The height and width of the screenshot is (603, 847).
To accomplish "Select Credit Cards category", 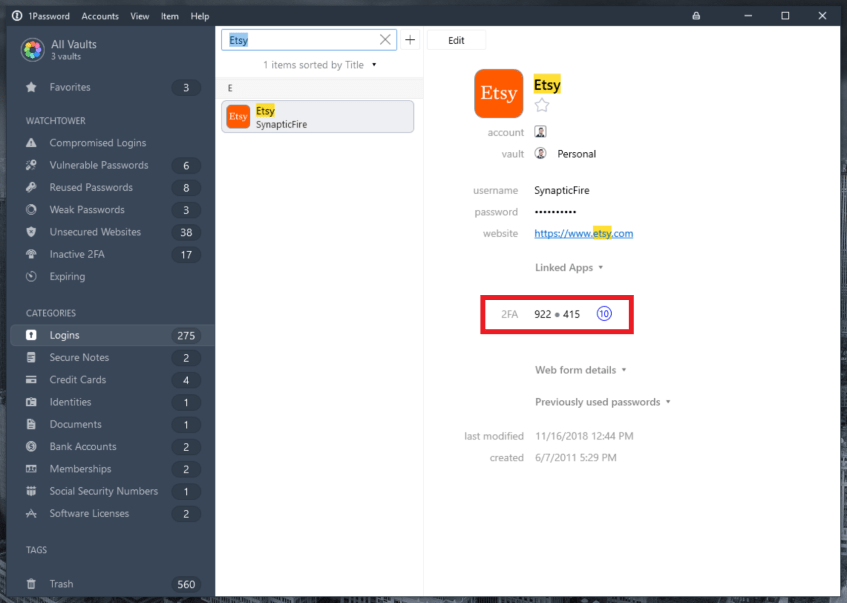I will tap(77, 380).
